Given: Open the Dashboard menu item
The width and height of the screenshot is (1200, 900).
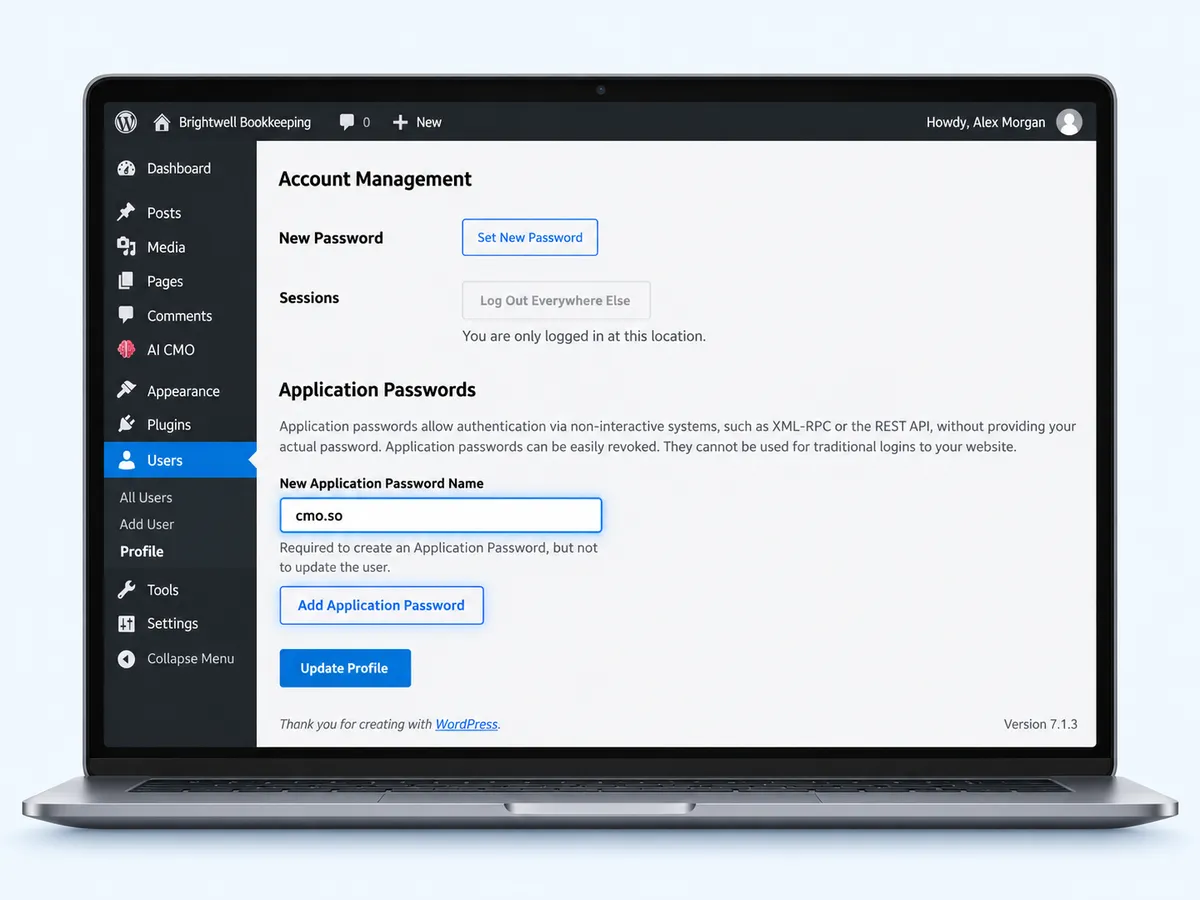Looking at the screenshot, I should (179, 168).
